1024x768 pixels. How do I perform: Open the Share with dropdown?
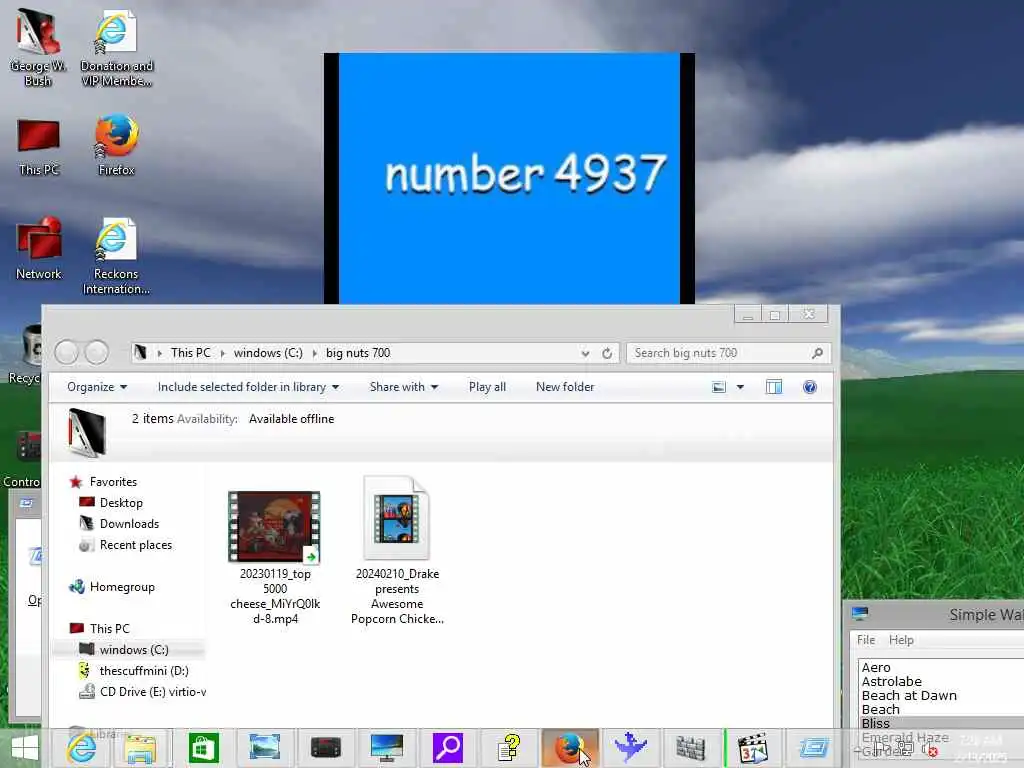[x=404, y=387]
